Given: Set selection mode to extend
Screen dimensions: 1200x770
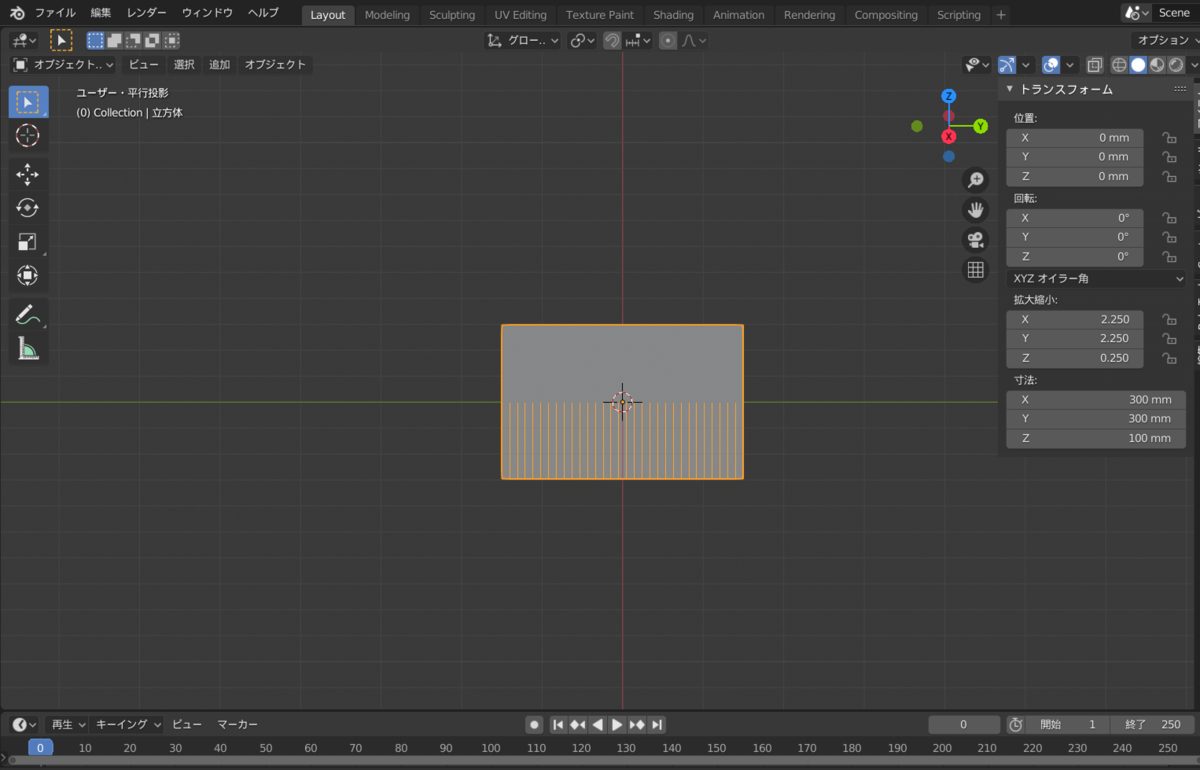Looking at the screenshot, I should point(114,40).
